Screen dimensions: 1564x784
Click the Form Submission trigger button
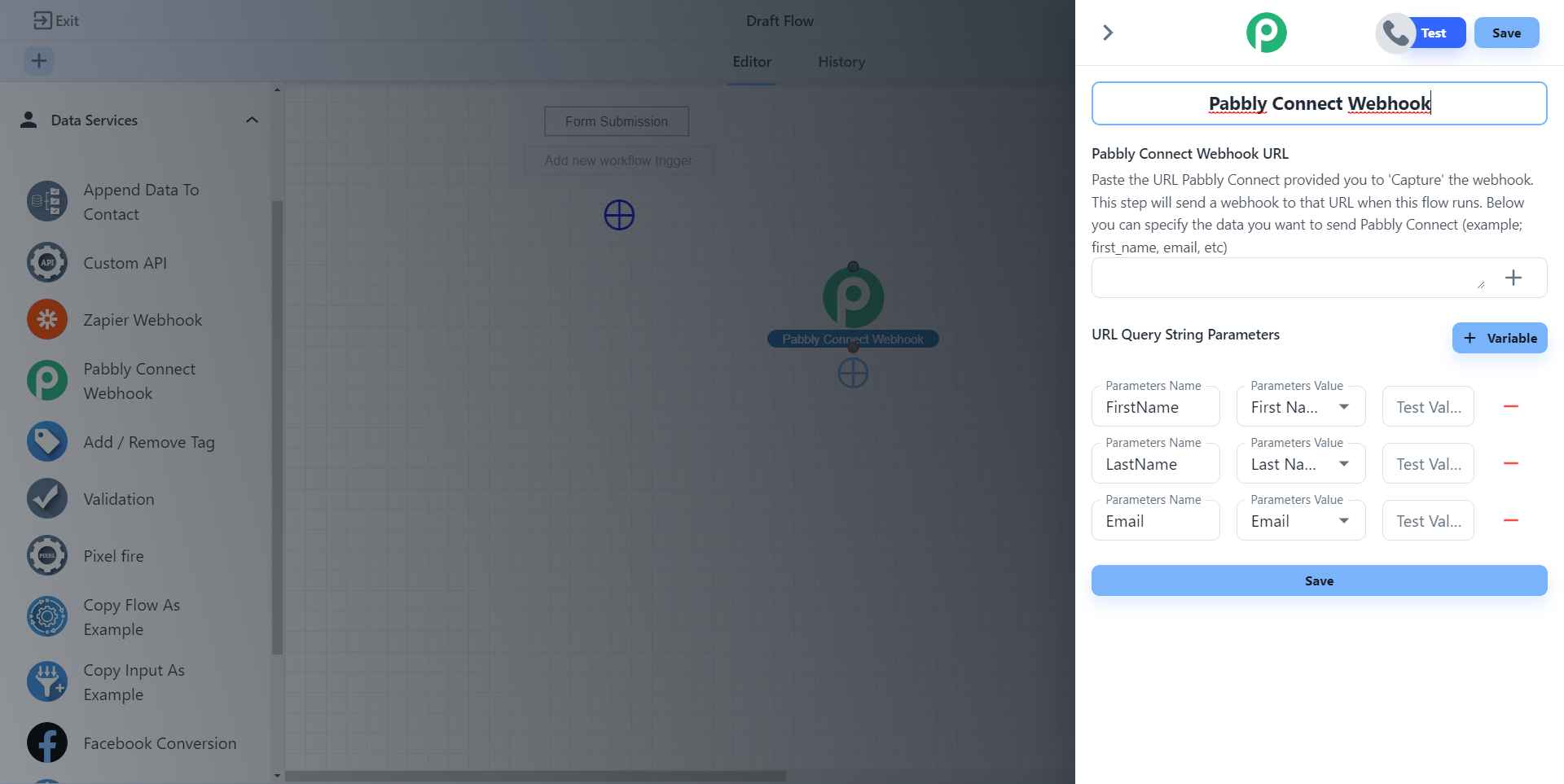[x=617, y=121]
